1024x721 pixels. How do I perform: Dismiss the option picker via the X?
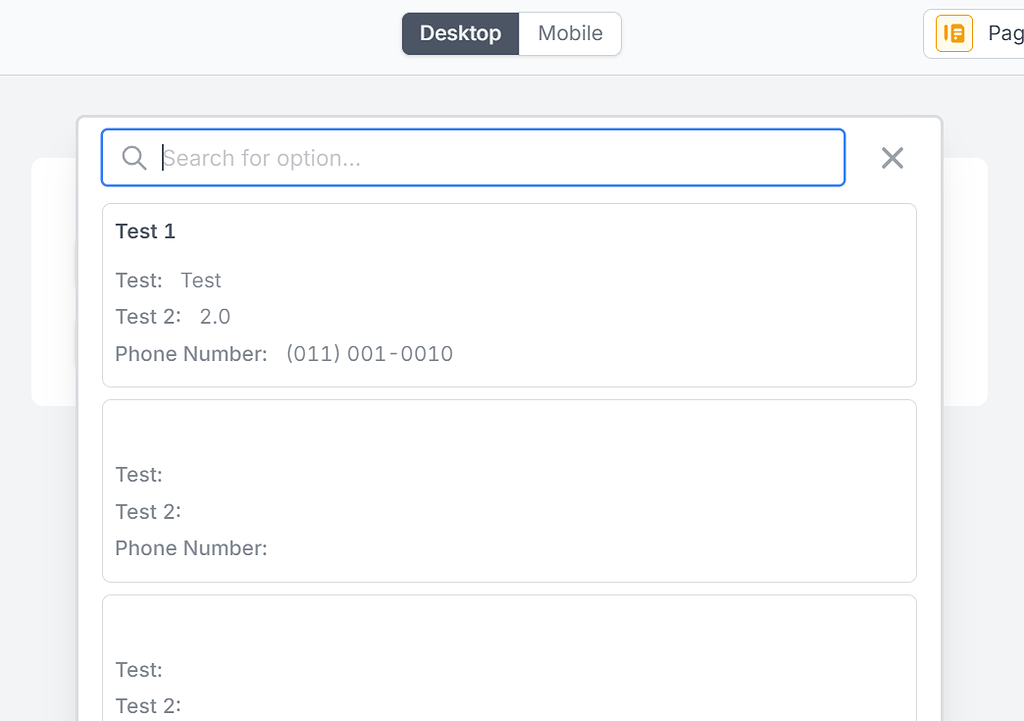click(x=891, y=157)
